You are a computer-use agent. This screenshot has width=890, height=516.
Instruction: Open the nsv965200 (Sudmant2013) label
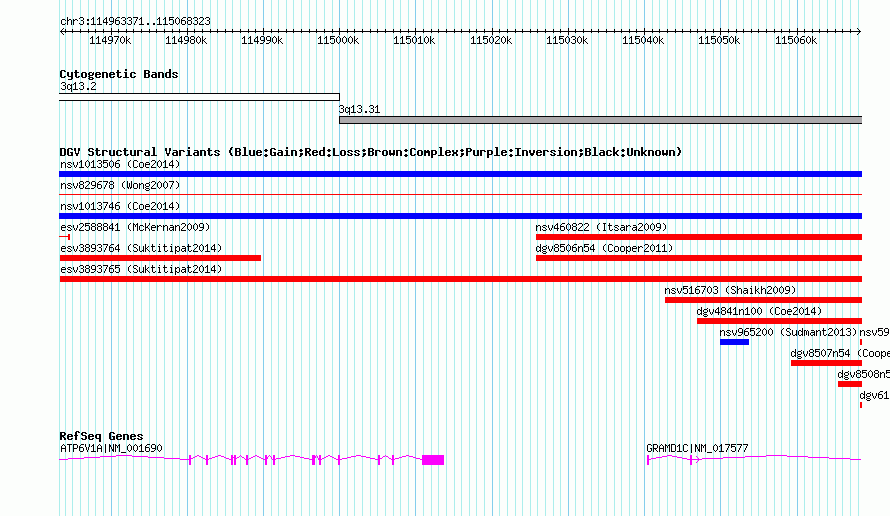coord(788,332)
